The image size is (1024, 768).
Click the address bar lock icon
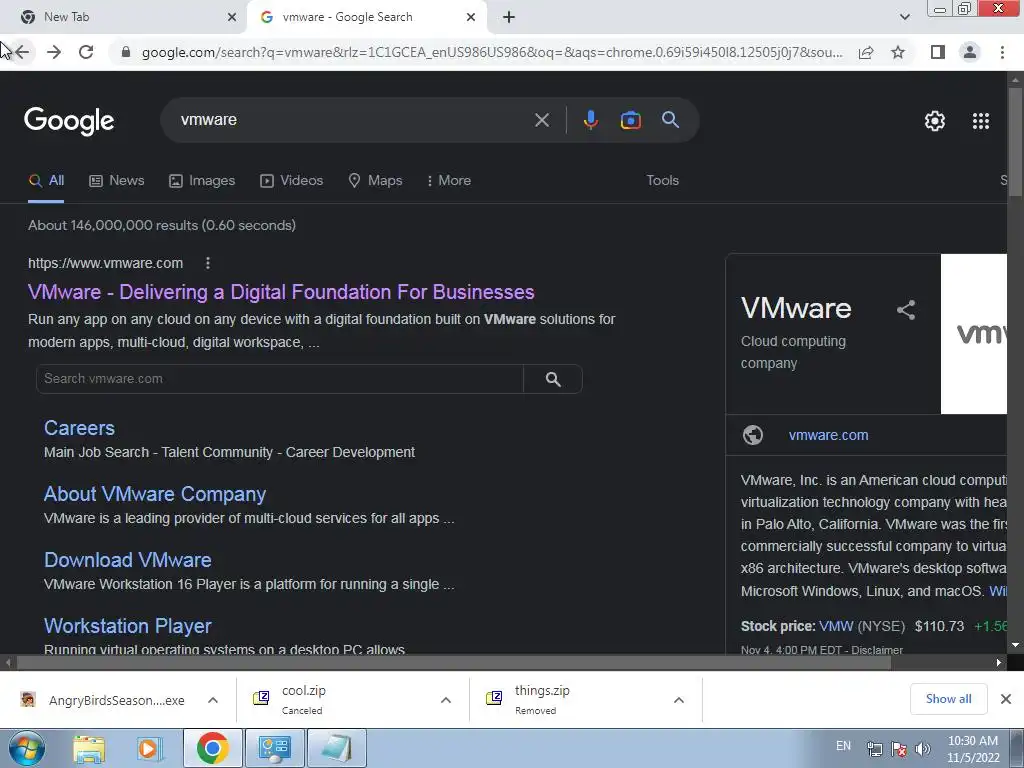coord(126,52)
